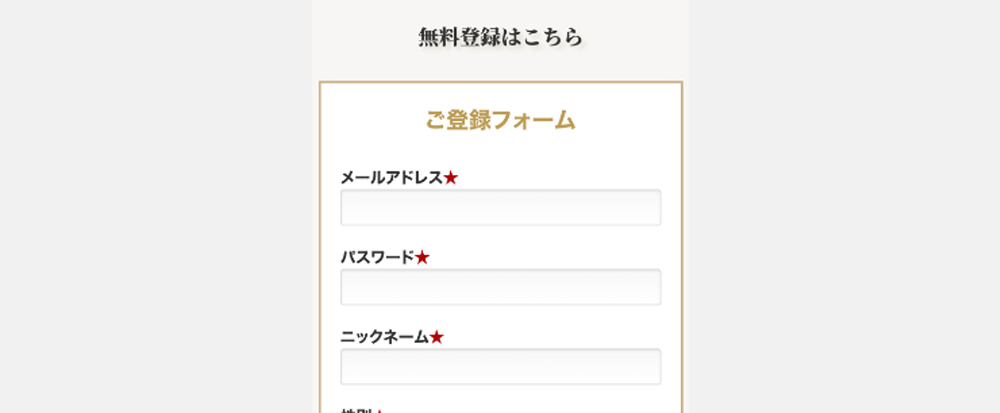The height and width of the screenshot is (413, 1000).
Task: Click the パスワード field label
Action: (377, 258)
